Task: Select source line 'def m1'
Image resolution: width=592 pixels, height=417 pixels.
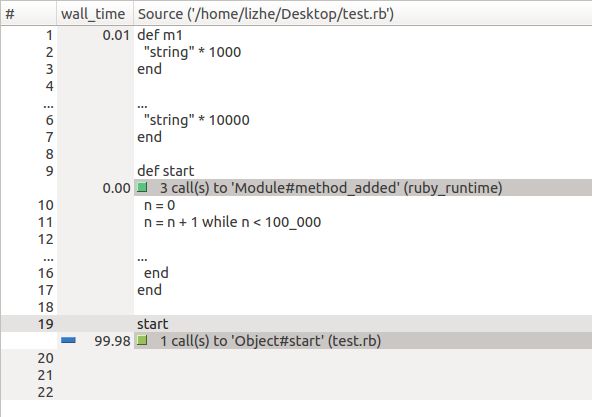Action: (160, 35)
